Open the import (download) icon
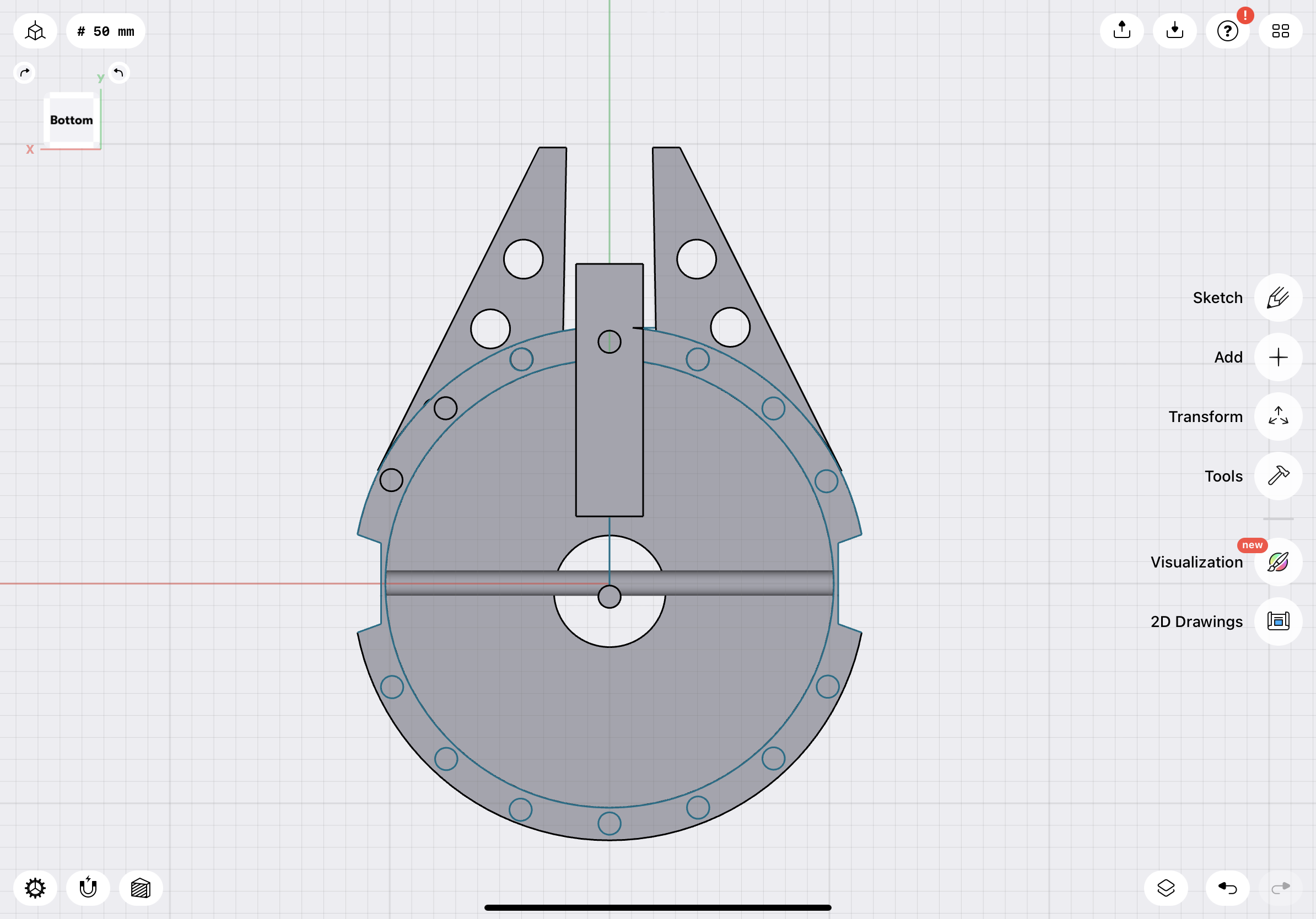The width and height of the screenshot is (1316, 919). [x=1174, y=31]
